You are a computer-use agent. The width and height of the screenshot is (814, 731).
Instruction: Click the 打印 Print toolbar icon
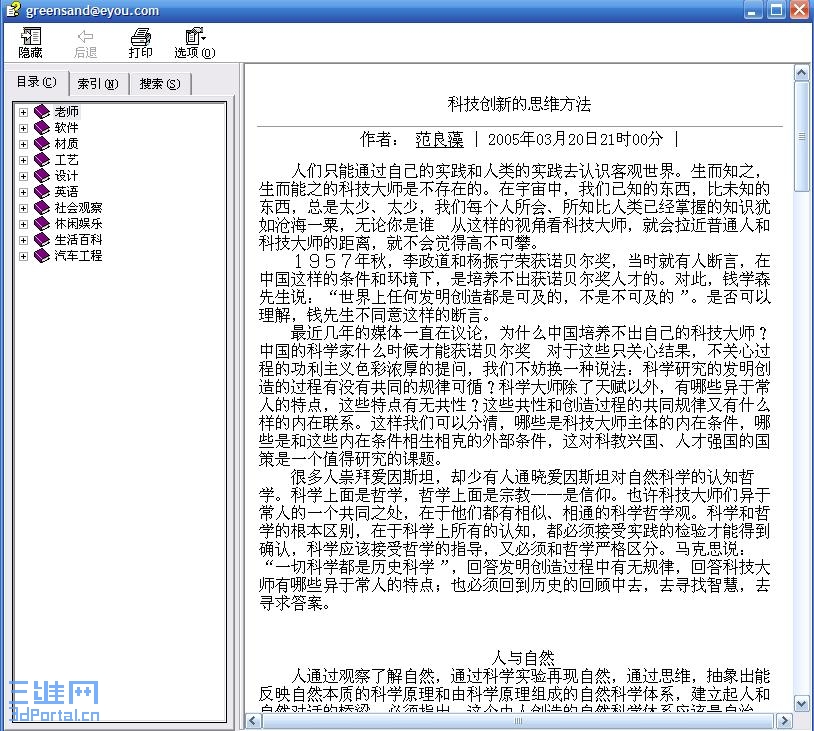(x=140, y=40)
